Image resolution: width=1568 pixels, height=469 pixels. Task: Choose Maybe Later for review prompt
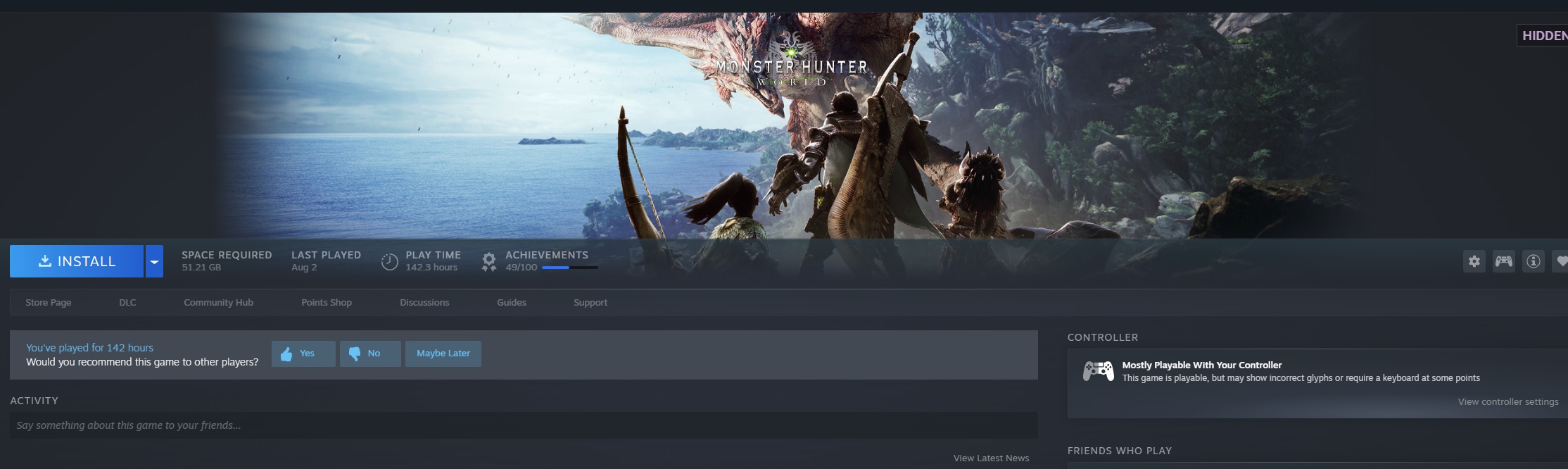pyautogui.click(x=443, y=354)
